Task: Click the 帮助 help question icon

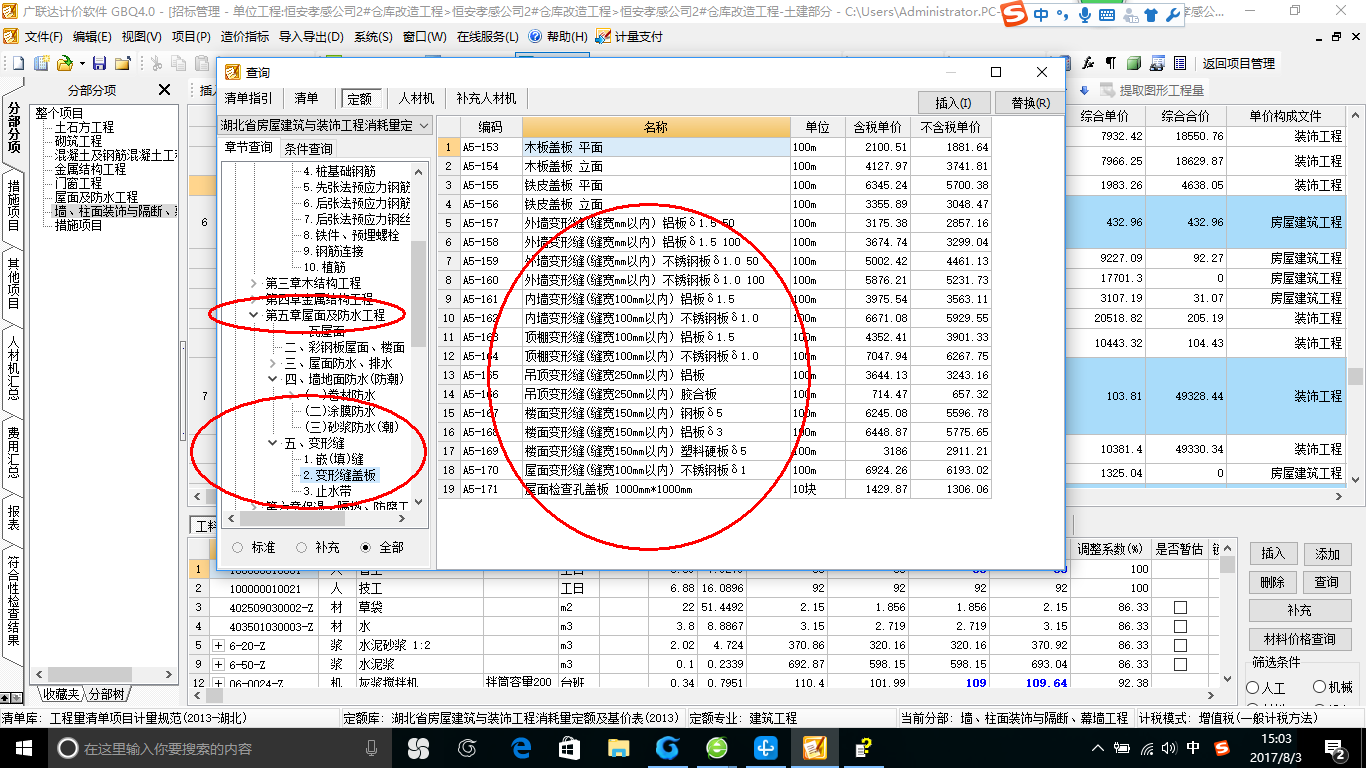Action: (535, 36)
